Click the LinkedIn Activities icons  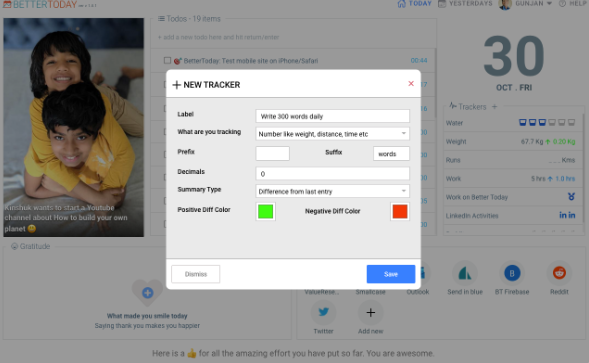[567, 215]
